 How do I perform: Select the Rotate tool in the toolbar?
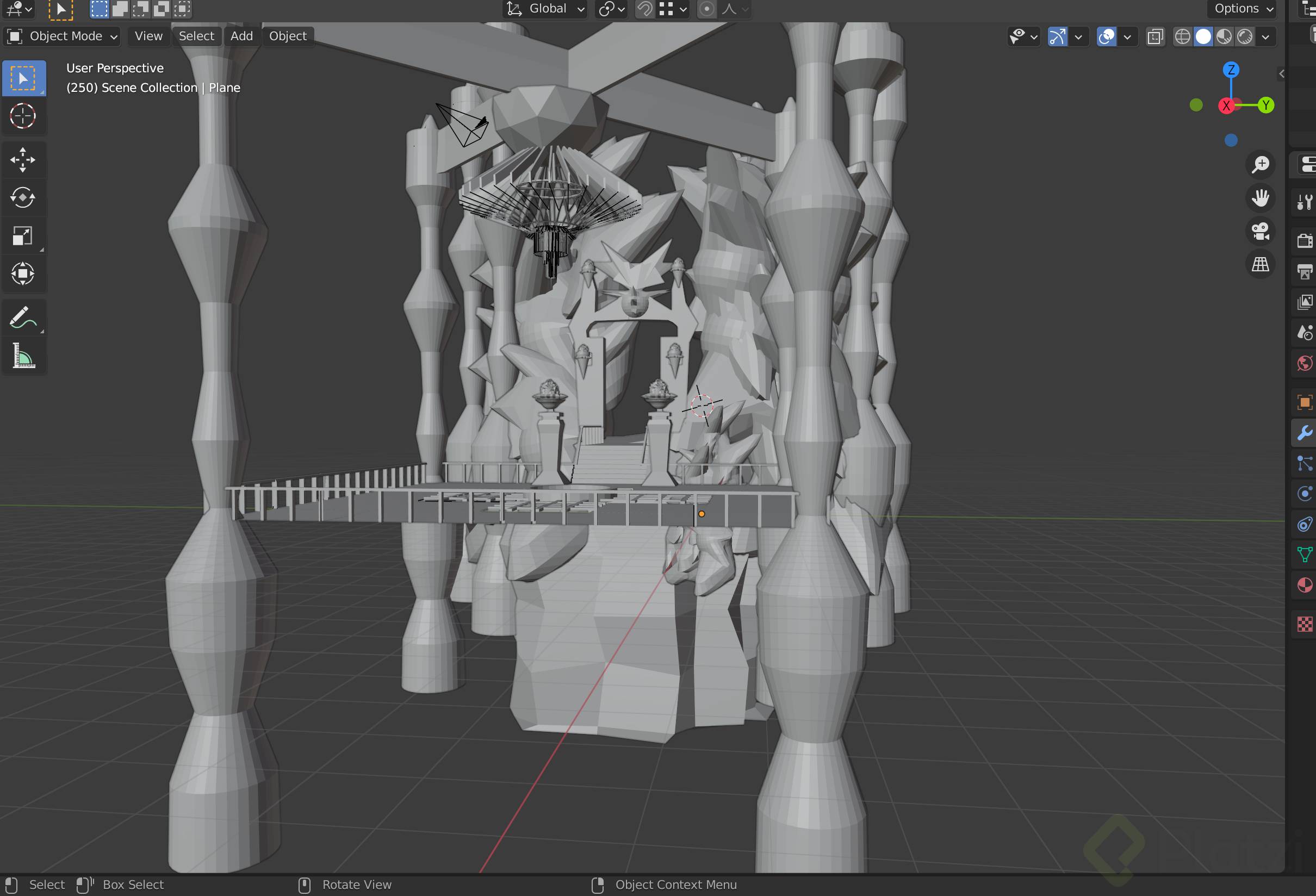click(23, 197)
